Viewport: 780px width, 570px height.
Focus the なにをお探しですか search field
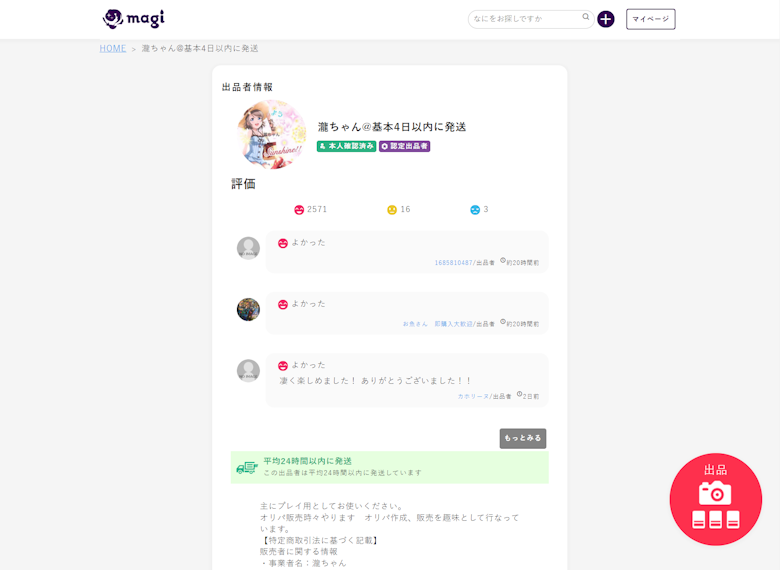point(525,19)
